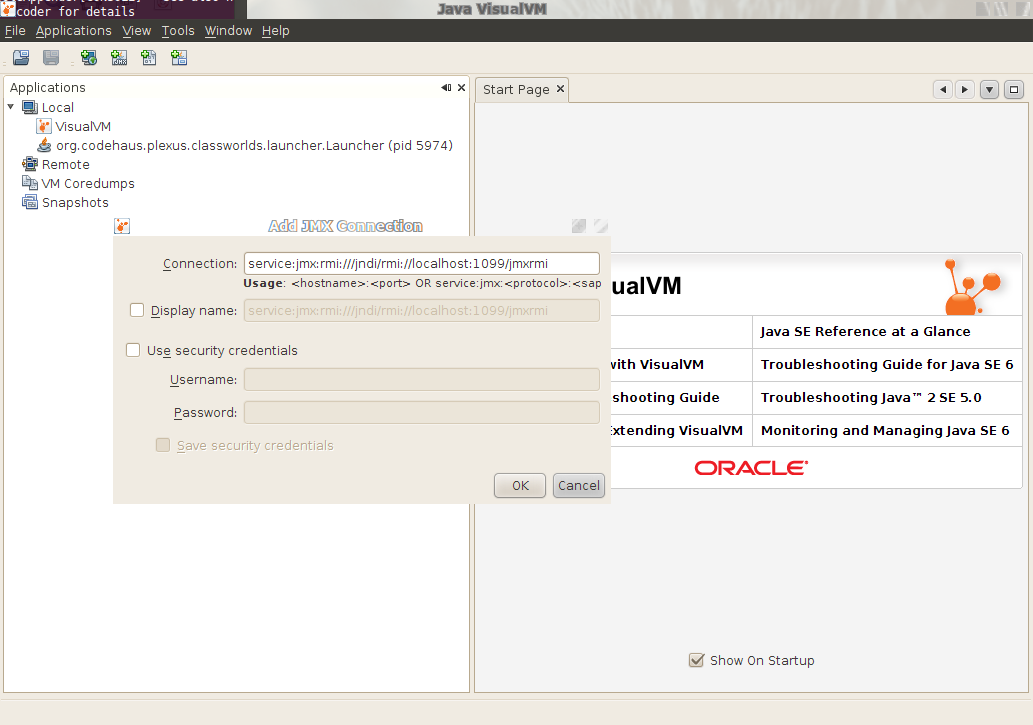Image resolution: width=1033 pixels, height=725 pixels.
Task: Switch to the Start Page tab
Action: click(x=516, y=90)
